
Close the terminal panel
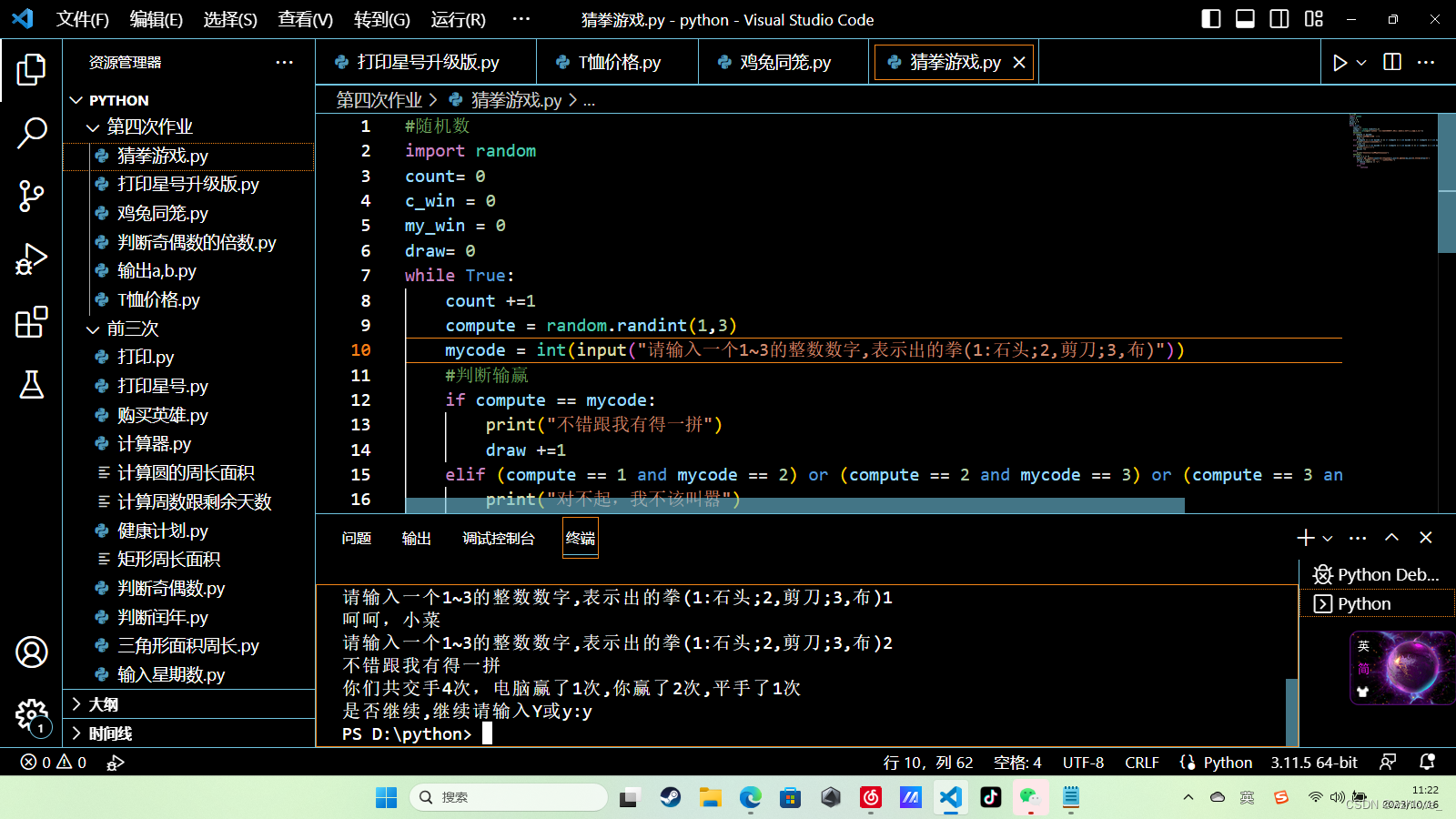click(x=1426, y=538)
